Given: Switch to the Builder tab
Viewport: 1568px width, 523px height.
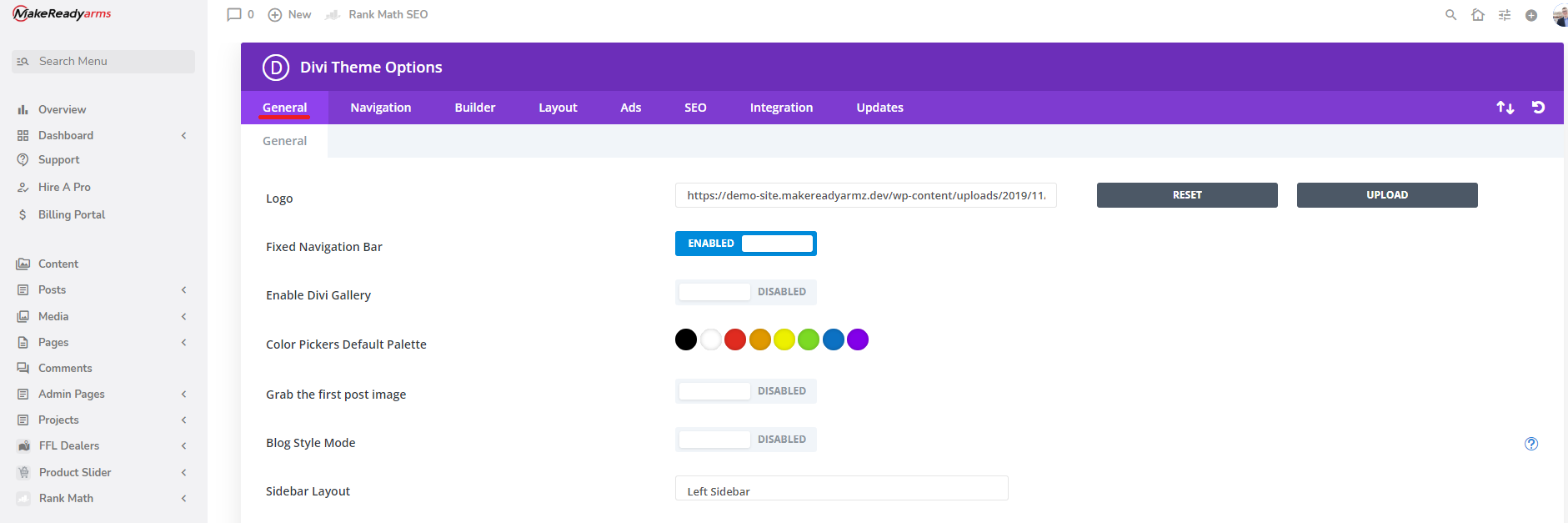Looking at the screenshot, I should 475,108.
